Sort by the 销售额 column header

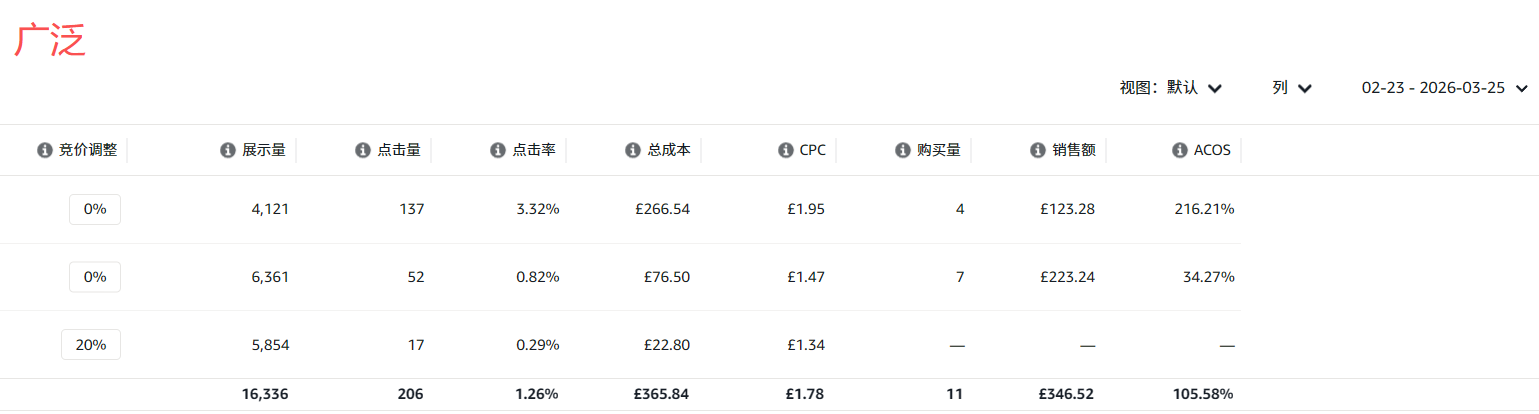click(x=1074, y=150)
